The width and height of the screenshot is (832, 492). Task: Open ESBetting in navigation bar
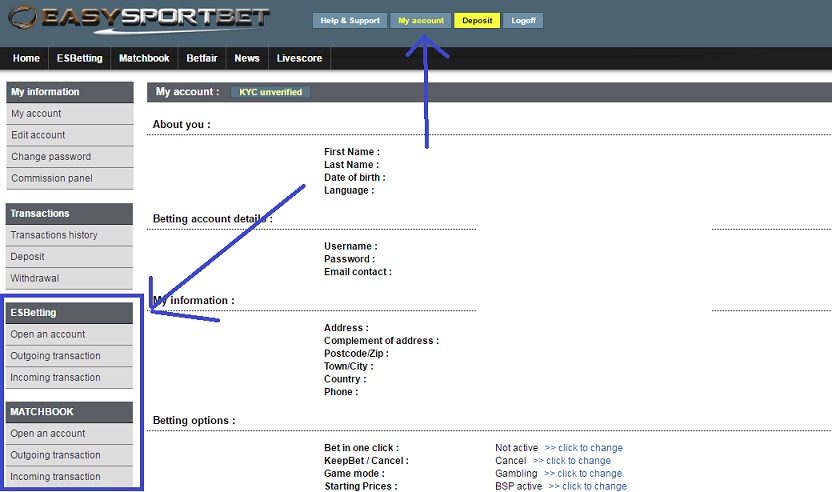(80, 58)
